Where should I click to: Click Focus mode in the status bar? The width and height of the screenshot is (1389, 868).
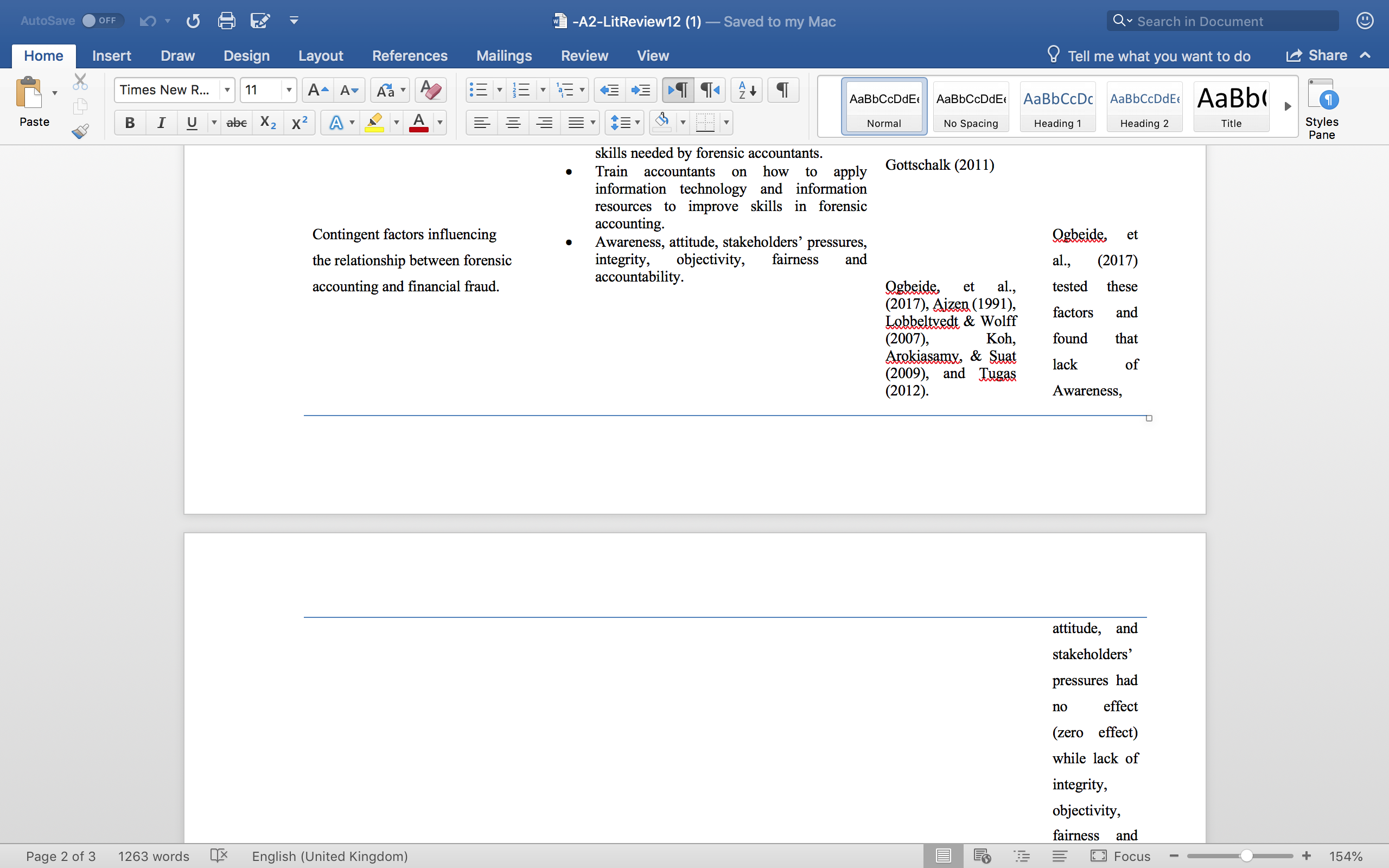[1120, 856]
